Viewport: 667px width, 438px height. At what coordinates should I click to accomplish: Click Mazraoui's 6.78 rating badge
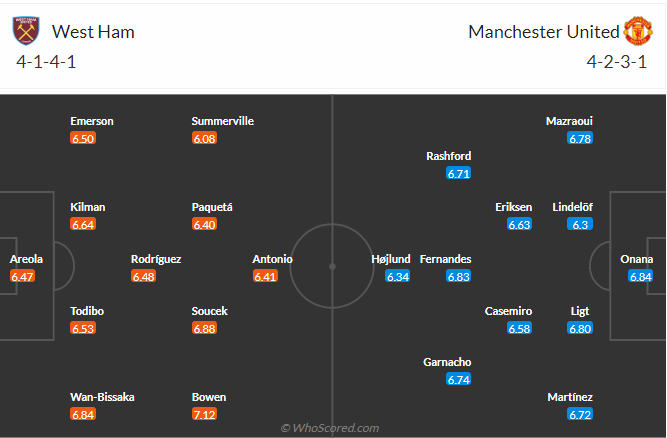pyautogui.click(x=580, y=138)
